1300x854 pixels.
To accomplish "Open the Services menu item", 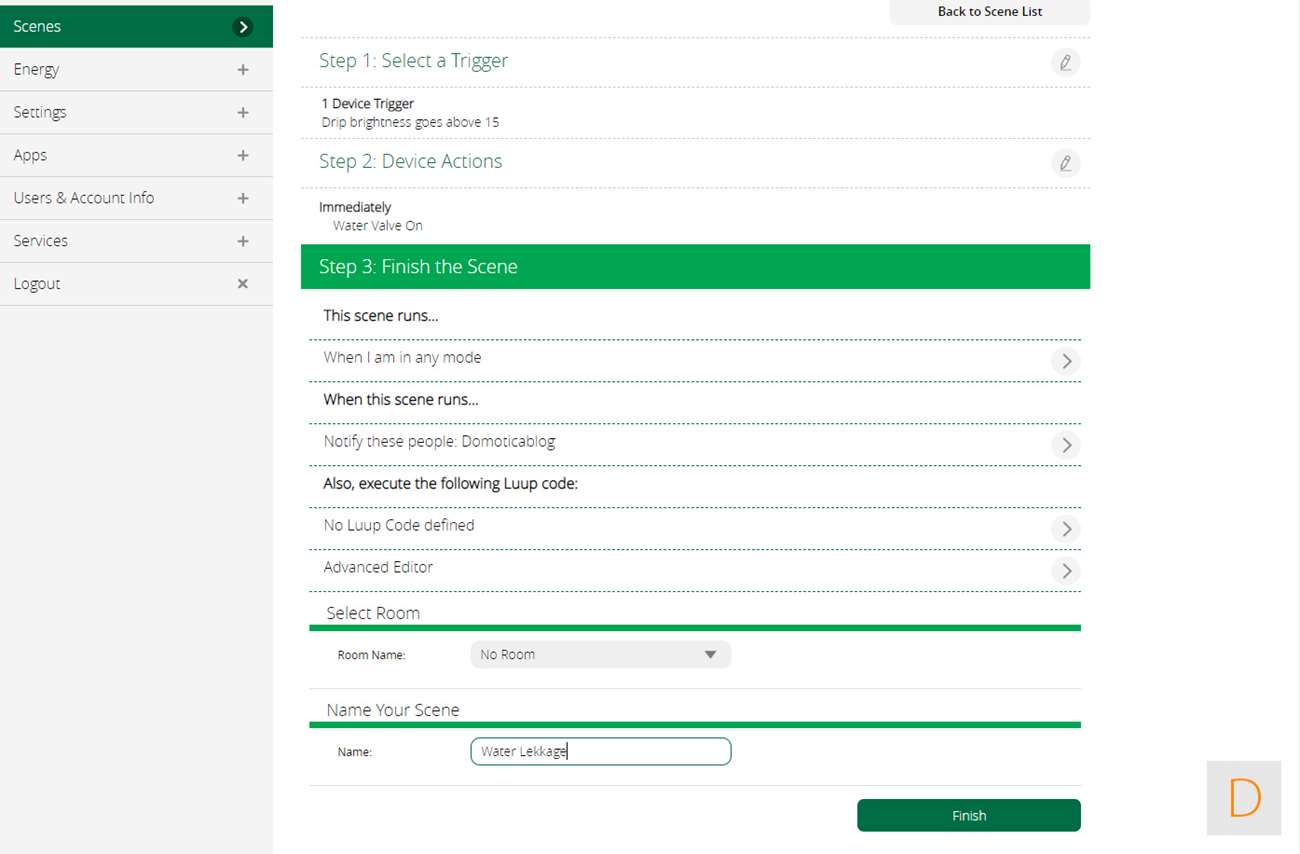I will 41,241.
